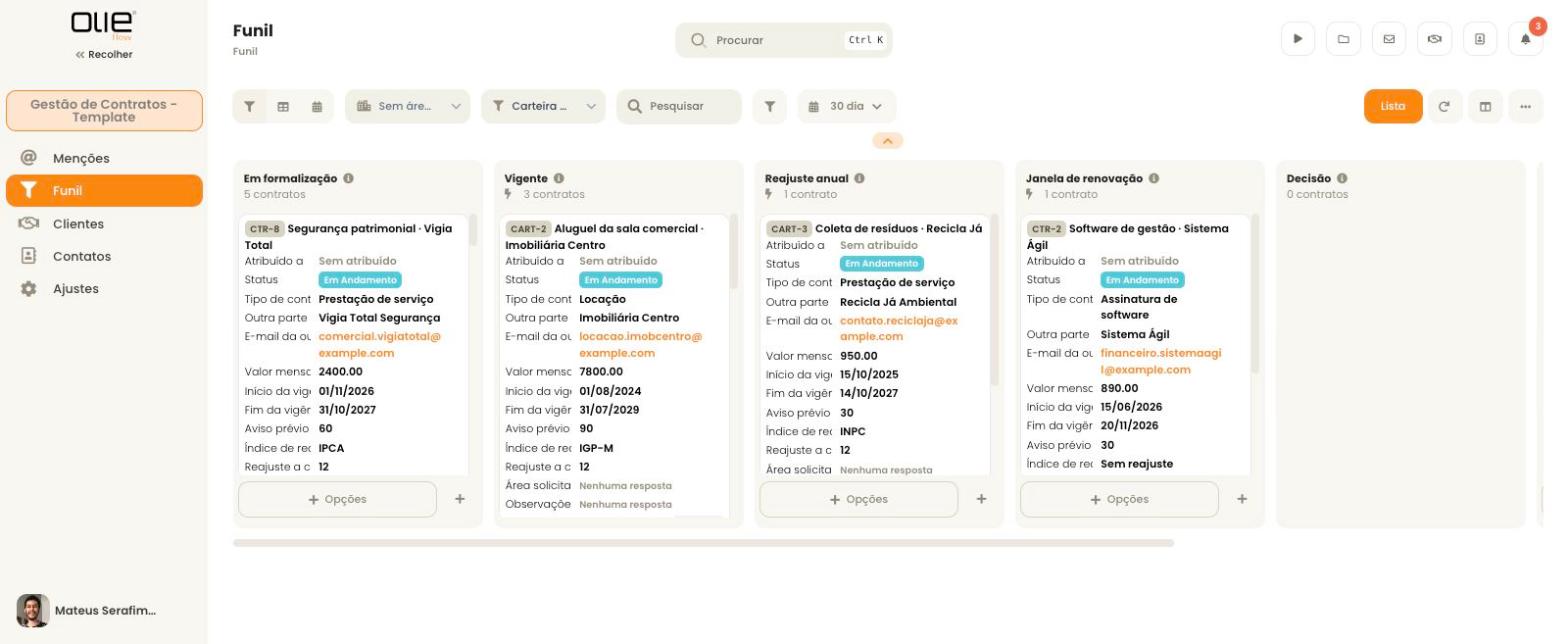Viewport: 1568px width, 644px height.
Task: Click Opções under the Em formalização column
Action: coord(337,499)
